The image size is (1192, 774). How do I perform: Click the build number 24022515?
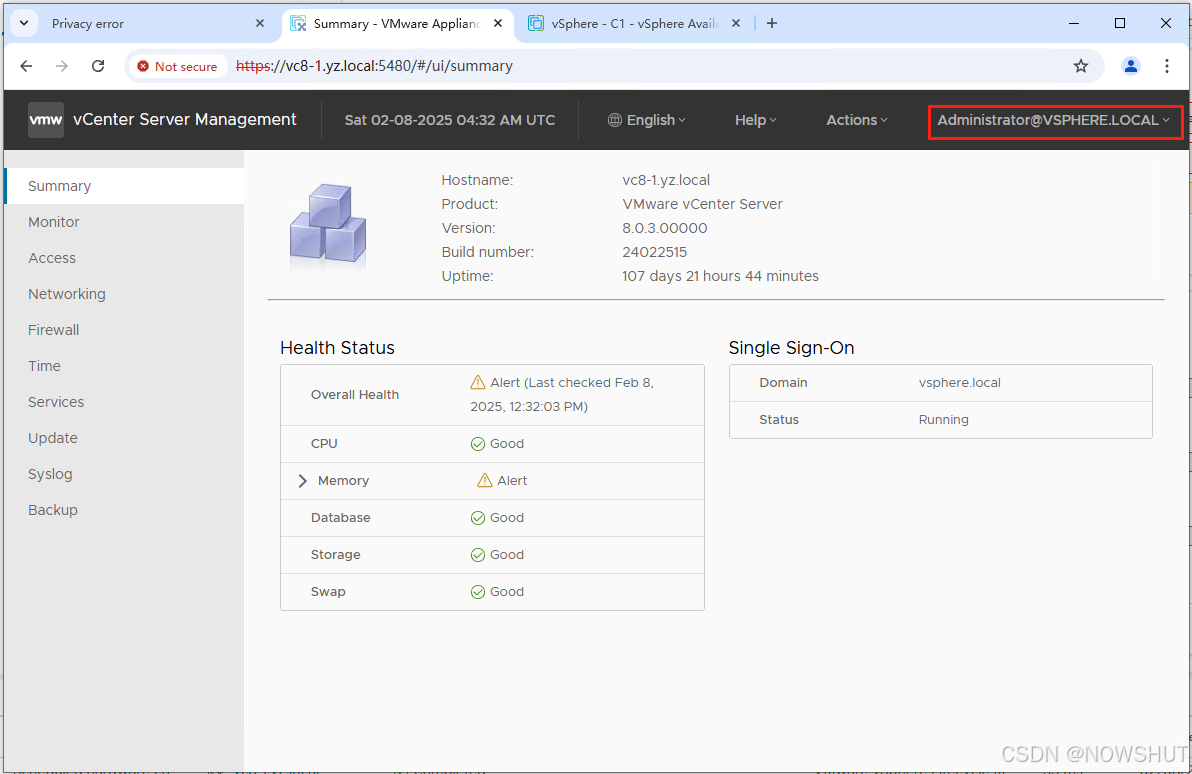click(x=655, y=252)
